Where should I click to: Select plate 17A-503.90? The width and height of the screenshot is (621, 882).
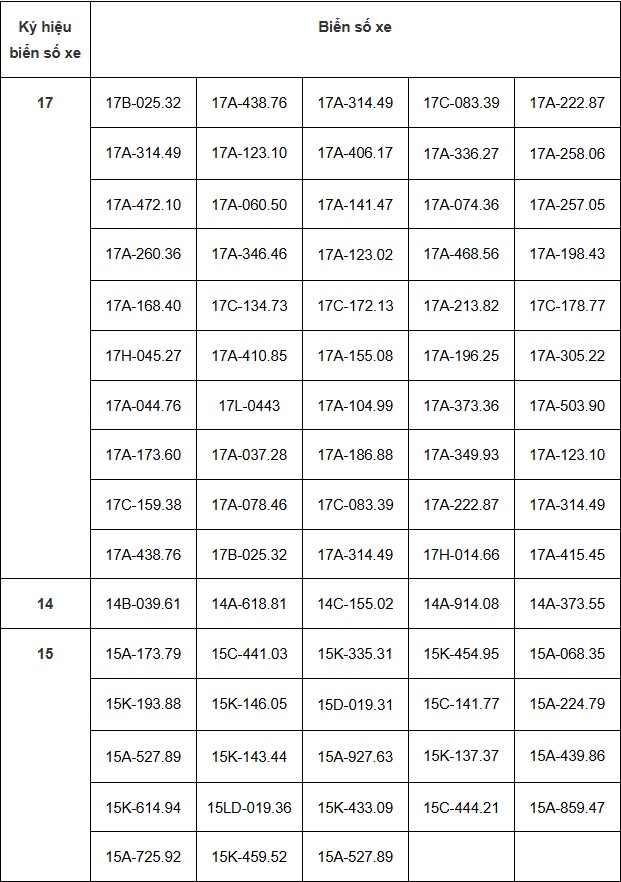point(567,405)
